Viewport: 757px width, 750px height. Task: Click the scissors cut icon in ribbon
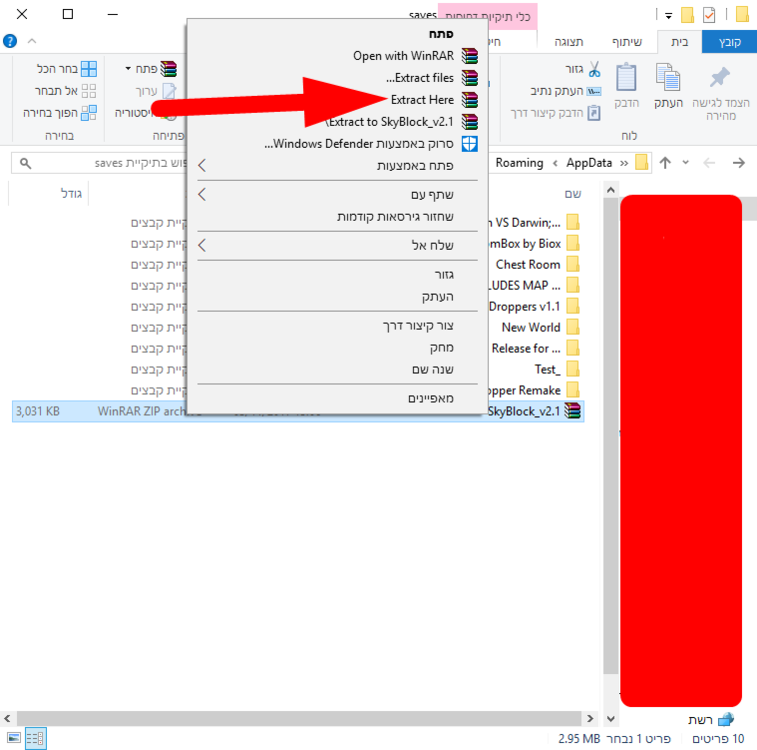594,69
